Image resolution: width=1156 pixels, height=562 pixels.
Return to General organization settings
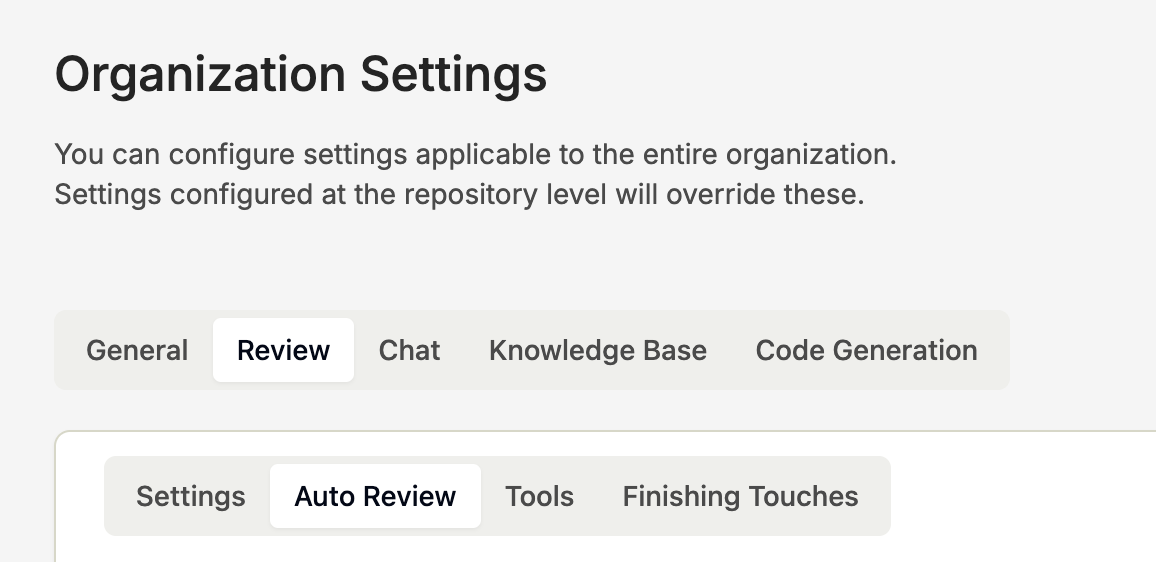pos(137,351)
